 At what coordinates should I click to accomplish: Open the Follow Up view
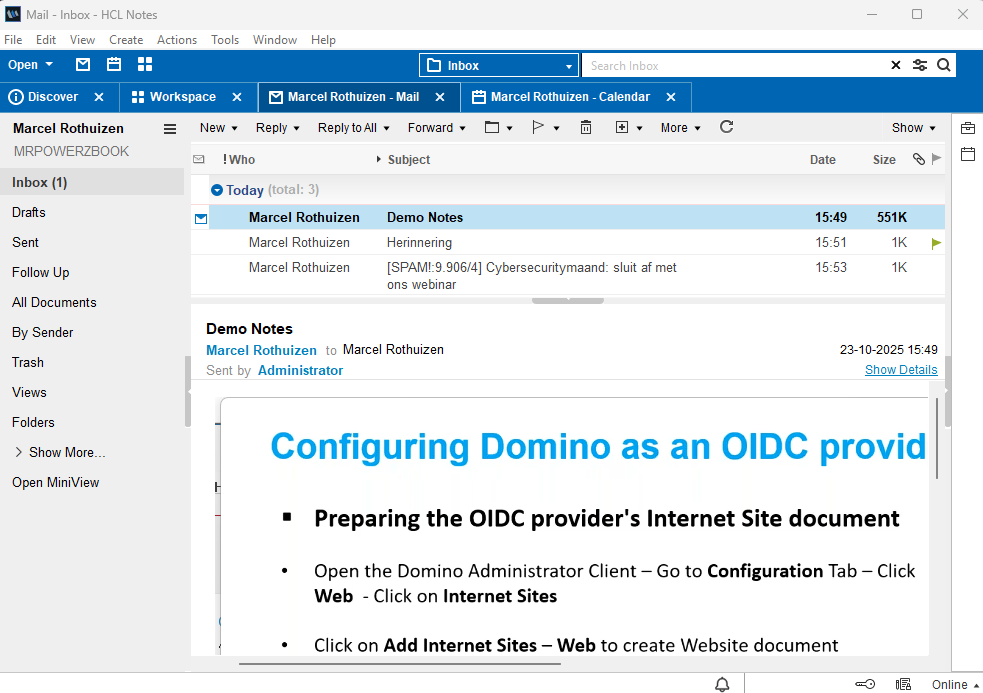(x=41, y=272)
